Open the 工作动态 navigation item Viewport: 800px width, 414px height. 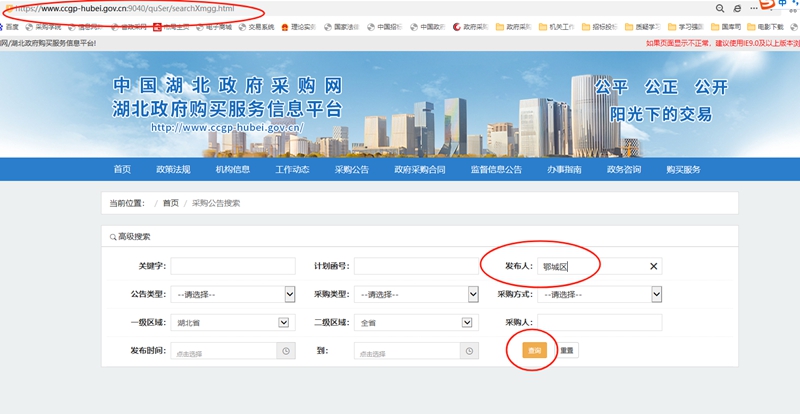pos(292,169)
